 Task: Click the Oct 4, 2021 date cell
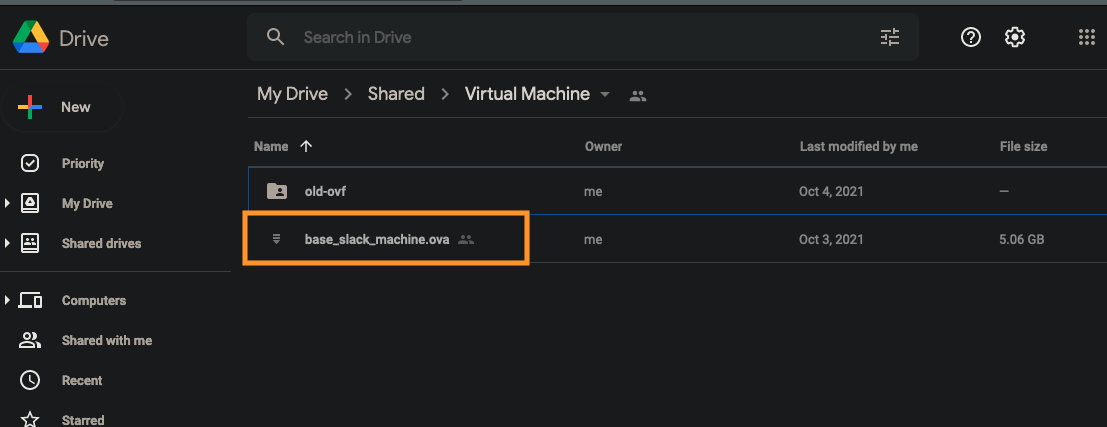coord(831,191)
